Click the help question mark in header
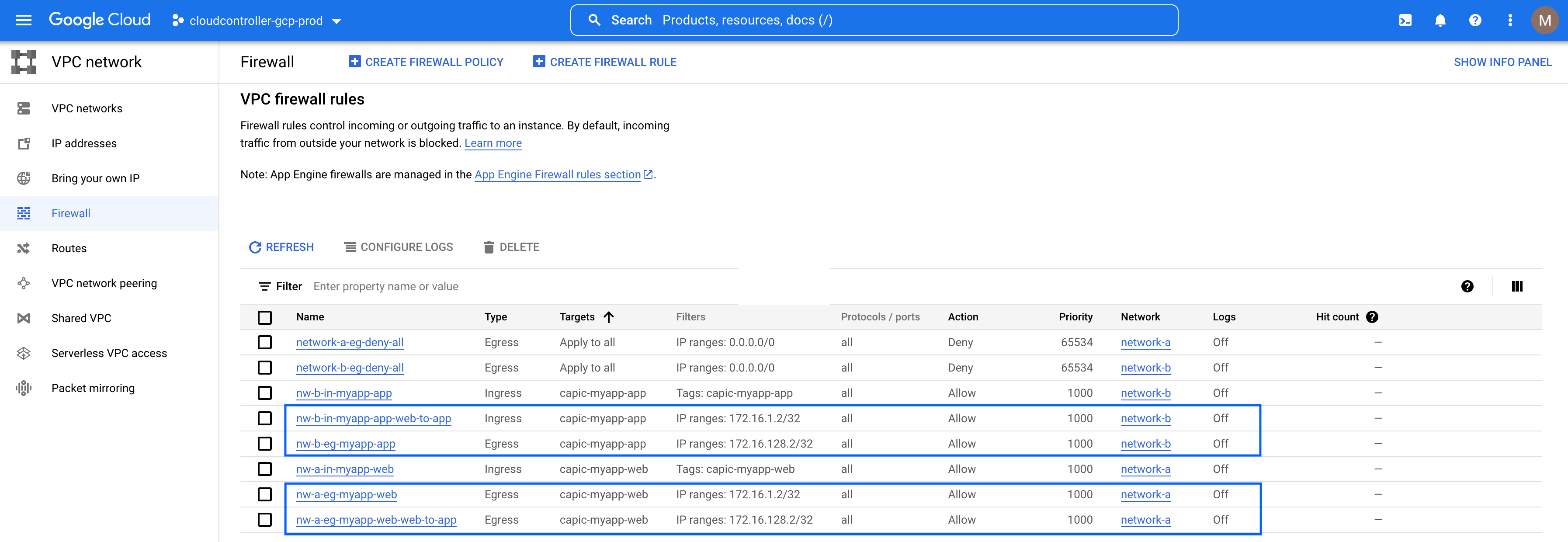This screenshot has width=1568, height=542. coord(1475,20)
